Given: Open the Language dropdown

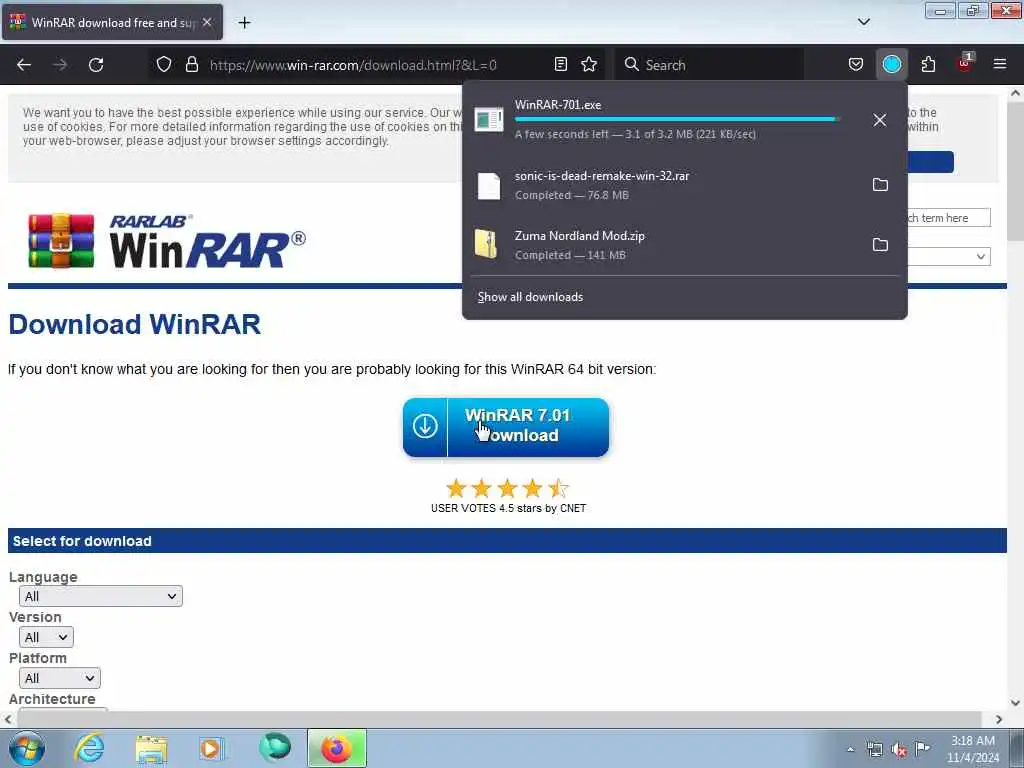Looking at the screenshot, I should pyautogui.click(x=101, y=596).
